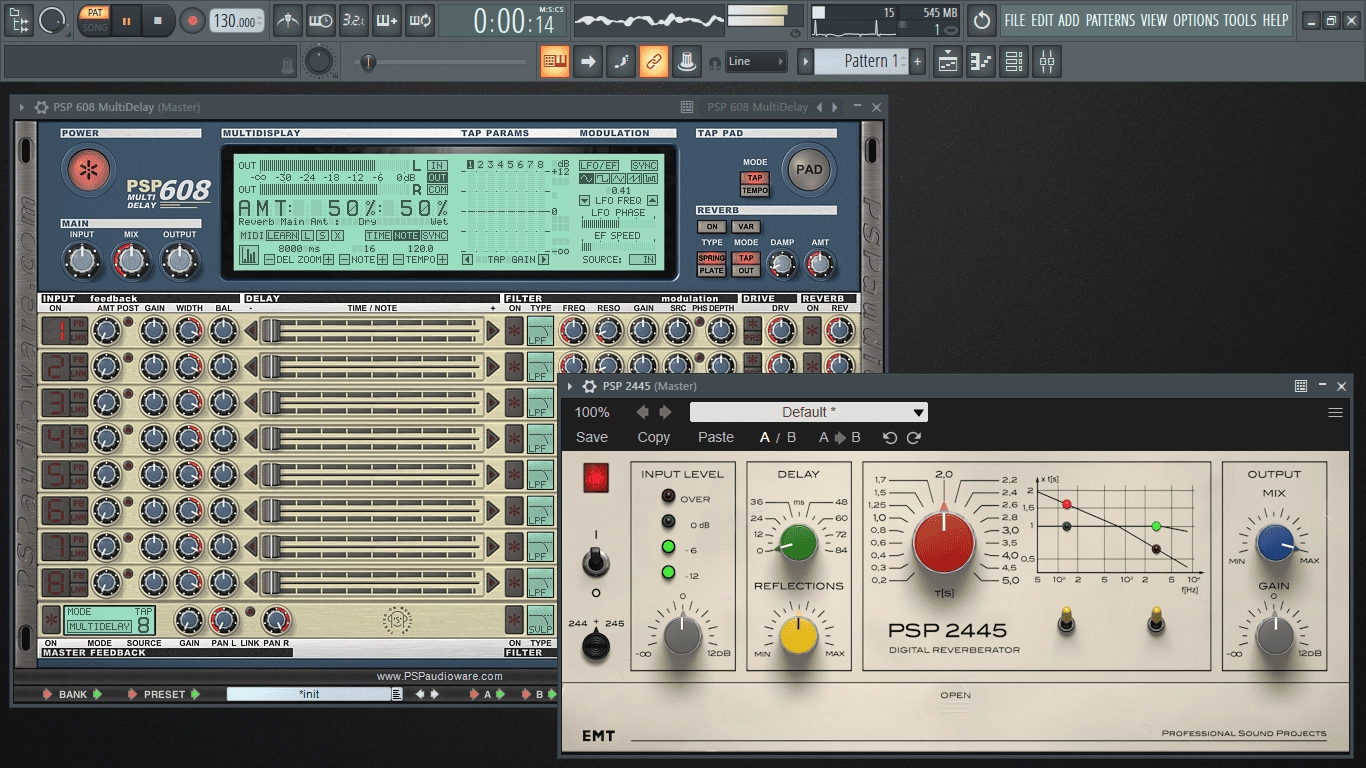Viewport: 1366px width, 768px height.
Task: Open the PSP 2445 preset dropdown Default
Action: pos(808,412)
